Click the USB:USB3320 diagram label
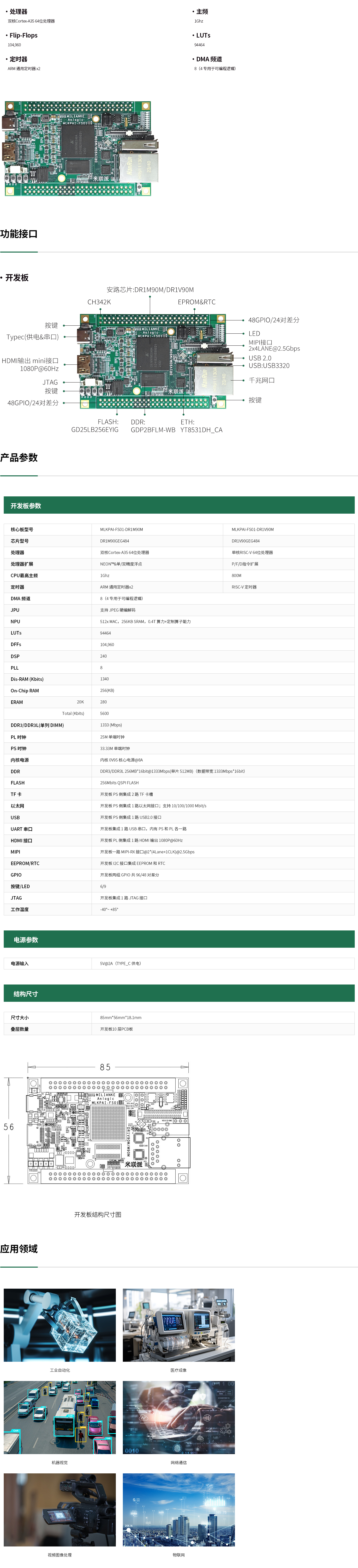 (269, 366)
